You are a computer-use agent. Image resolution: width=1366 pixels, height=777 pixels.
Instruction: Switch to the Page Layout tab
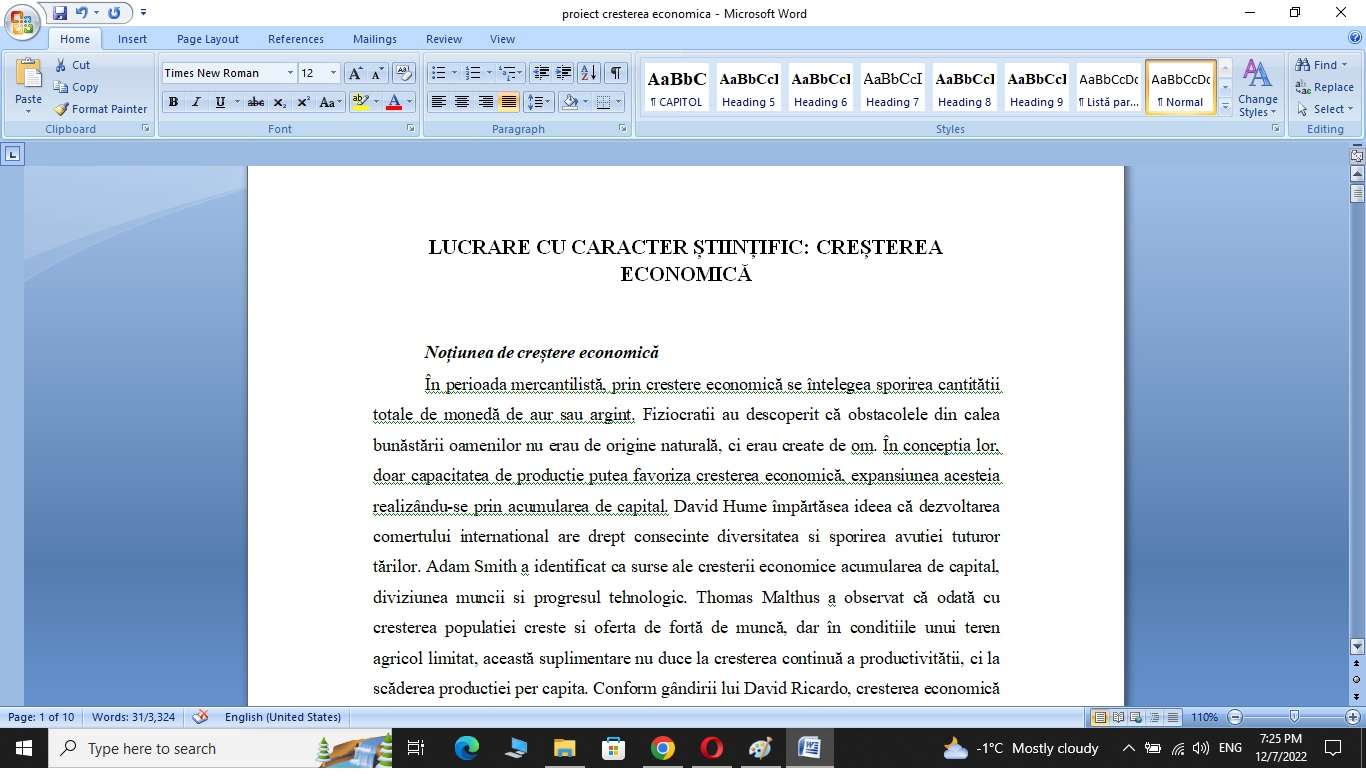click(x=207, y=39)
